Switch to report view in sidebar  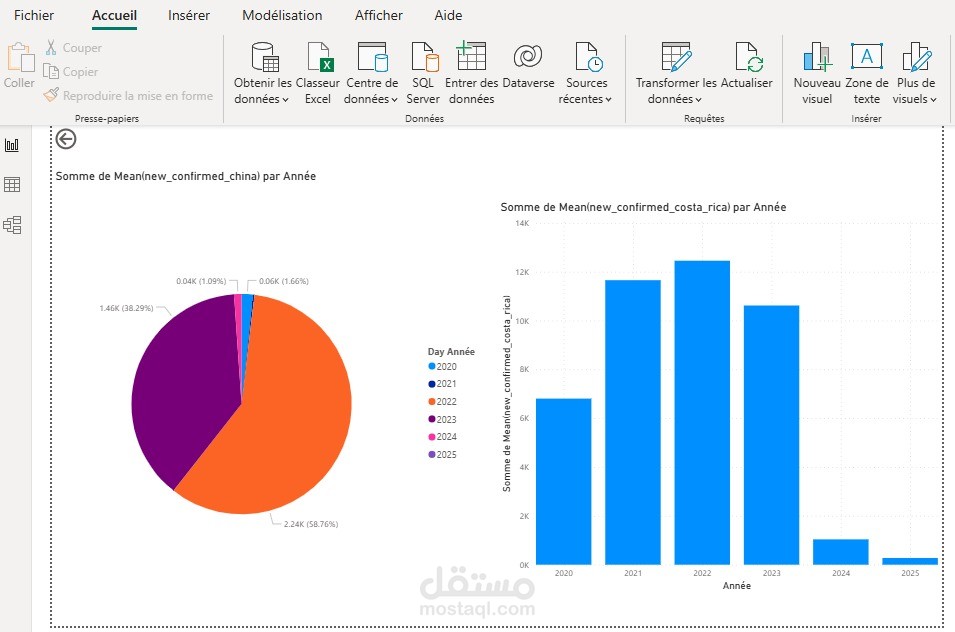pyautogui.click(x=12, y=145)
